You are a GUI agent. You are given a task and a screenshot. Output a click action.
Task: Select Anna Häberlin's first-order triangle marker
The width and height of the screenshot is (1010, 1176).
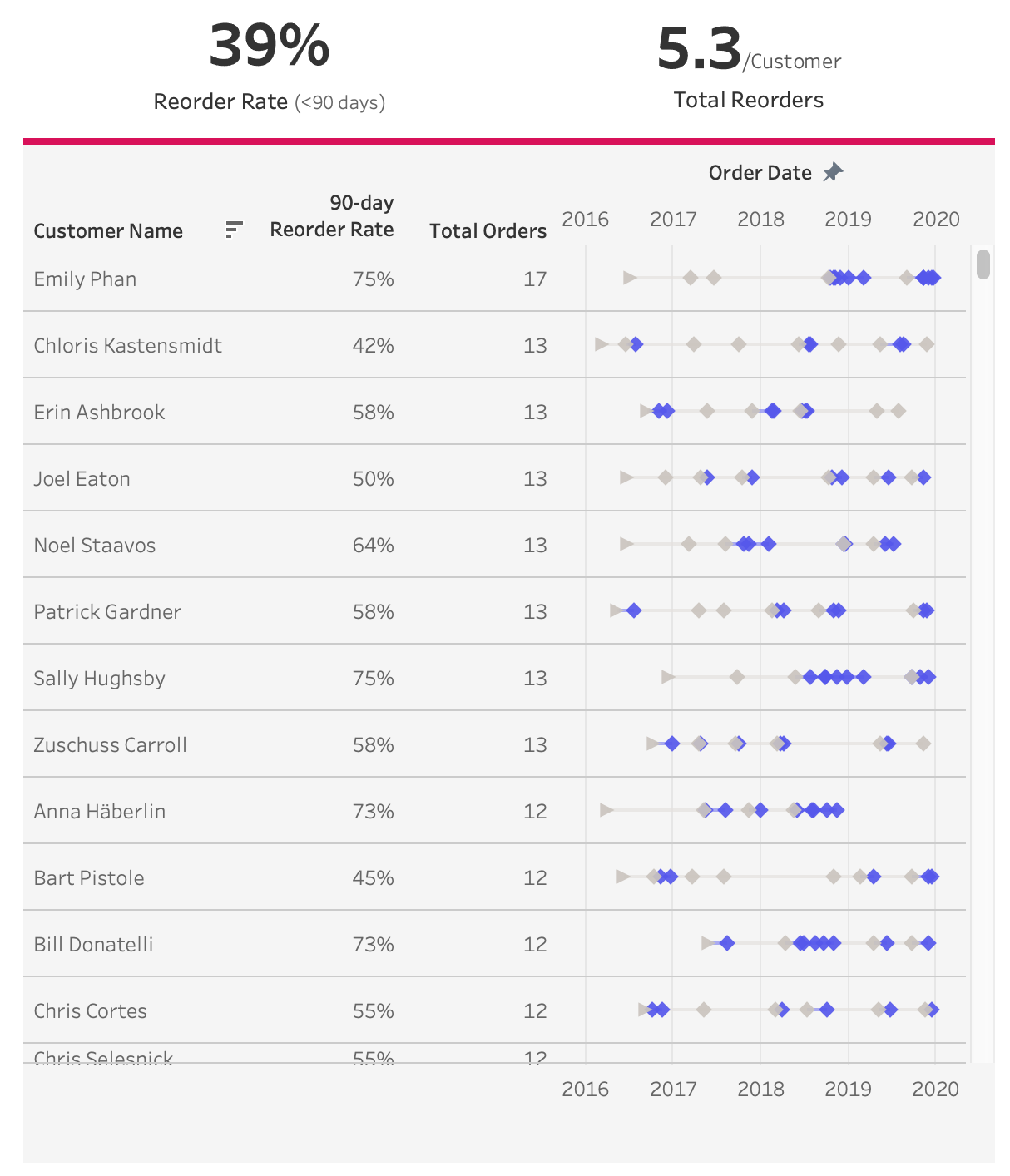pyautogui.click(x=606, y=809)
